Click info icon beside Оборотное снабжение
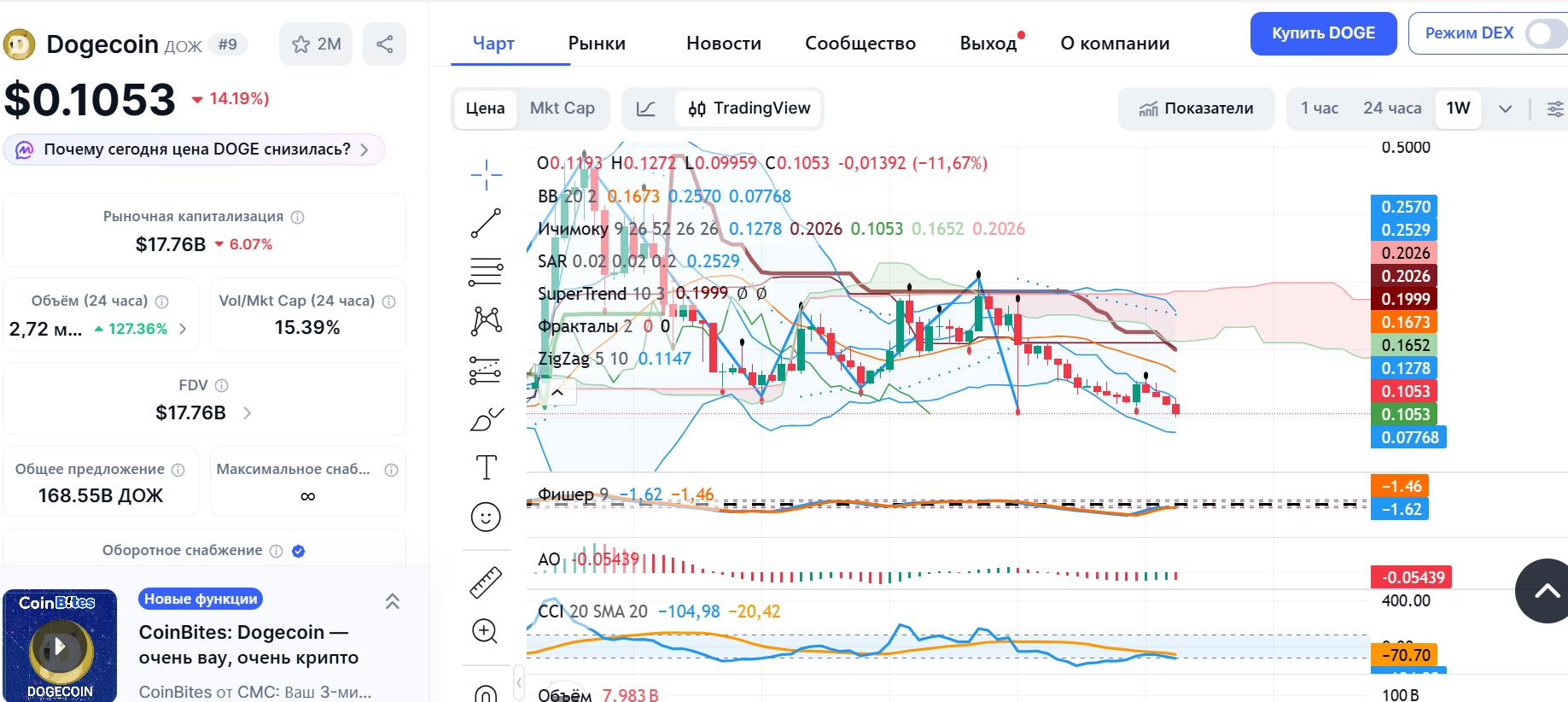 [277, 551]
